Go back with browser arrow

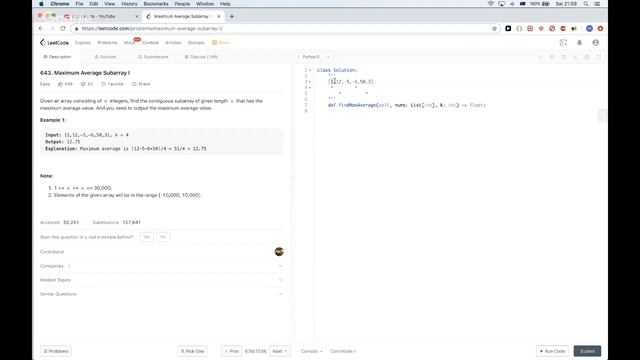click(x=41, y=29)
